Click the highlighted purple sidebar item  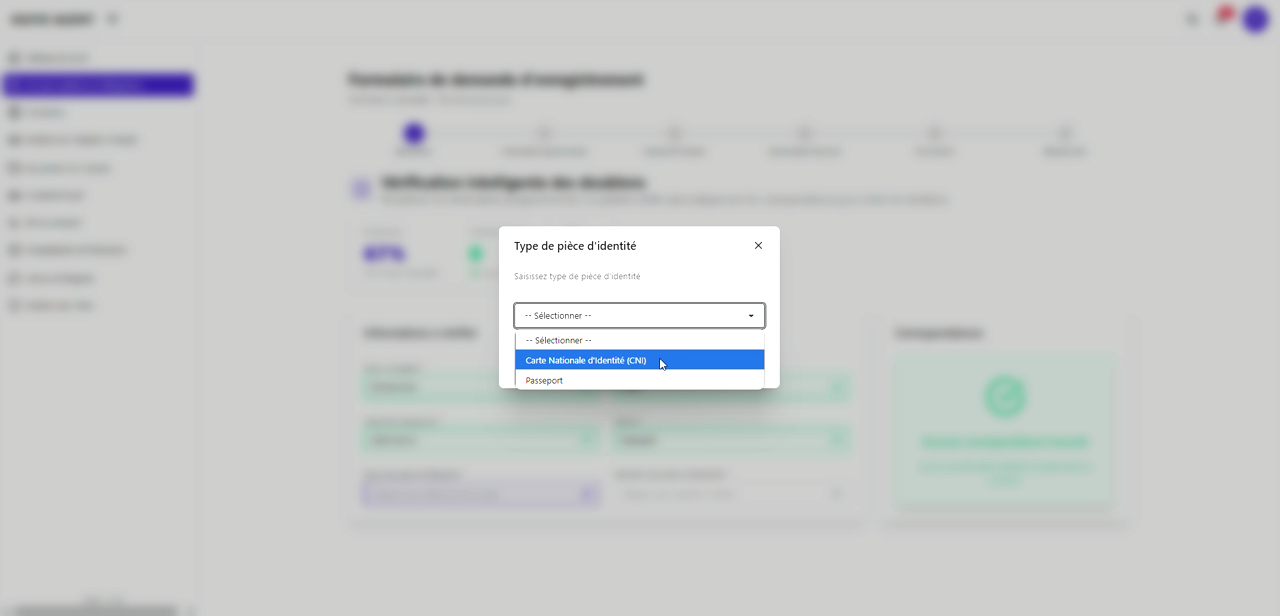[x=98, y=85]
